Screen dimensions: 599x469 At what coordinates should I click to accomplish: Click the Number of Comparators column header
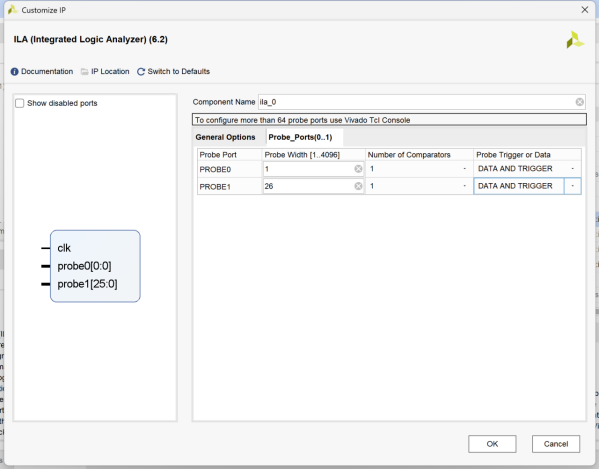[409, 155]
